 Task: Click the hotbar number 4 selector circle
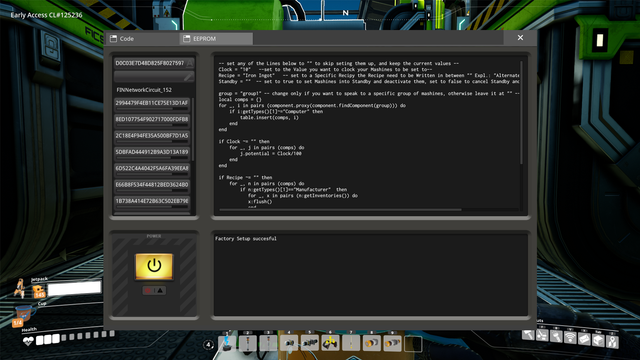[208, 345]
